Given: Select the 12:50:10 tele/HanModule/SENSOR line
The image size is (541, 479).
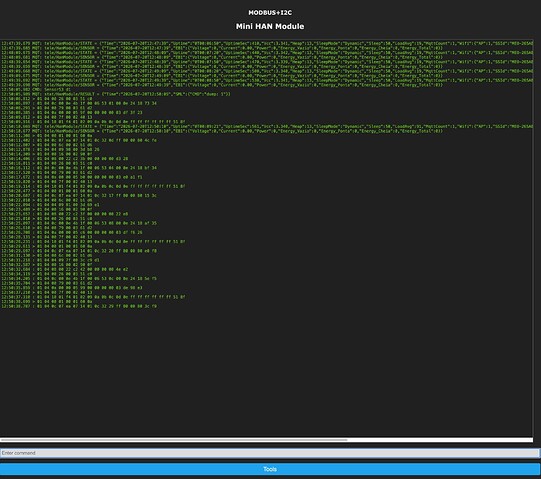Looking at the screenshot, I should point(222,131).
